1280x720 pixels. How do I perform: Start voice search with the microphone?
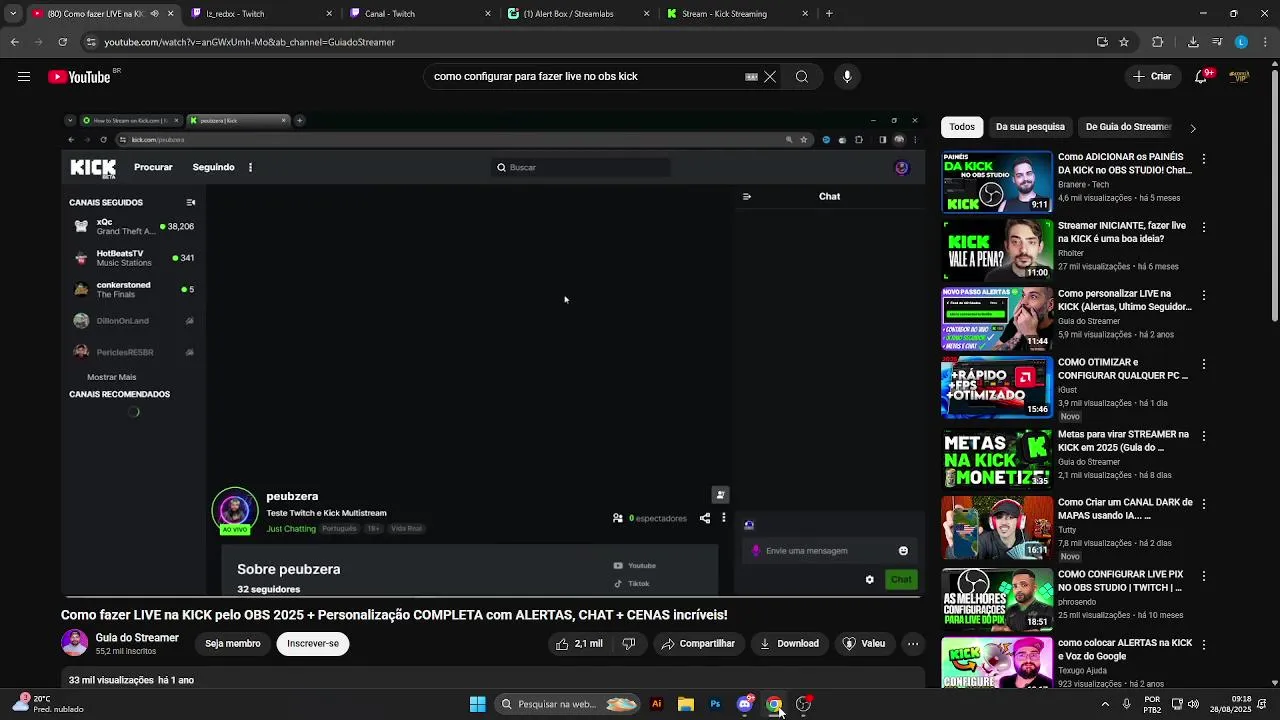[x=847, y=77]
